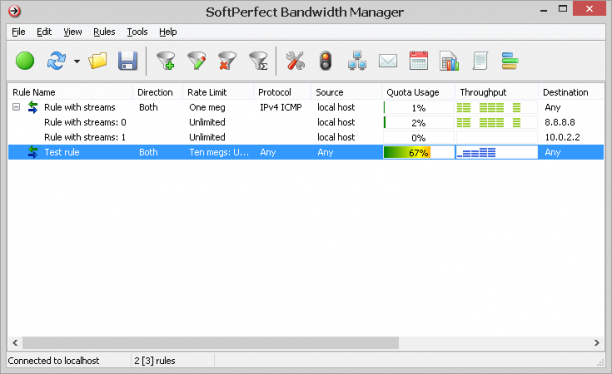Select the Rule with streams row name

click(80, 107)
